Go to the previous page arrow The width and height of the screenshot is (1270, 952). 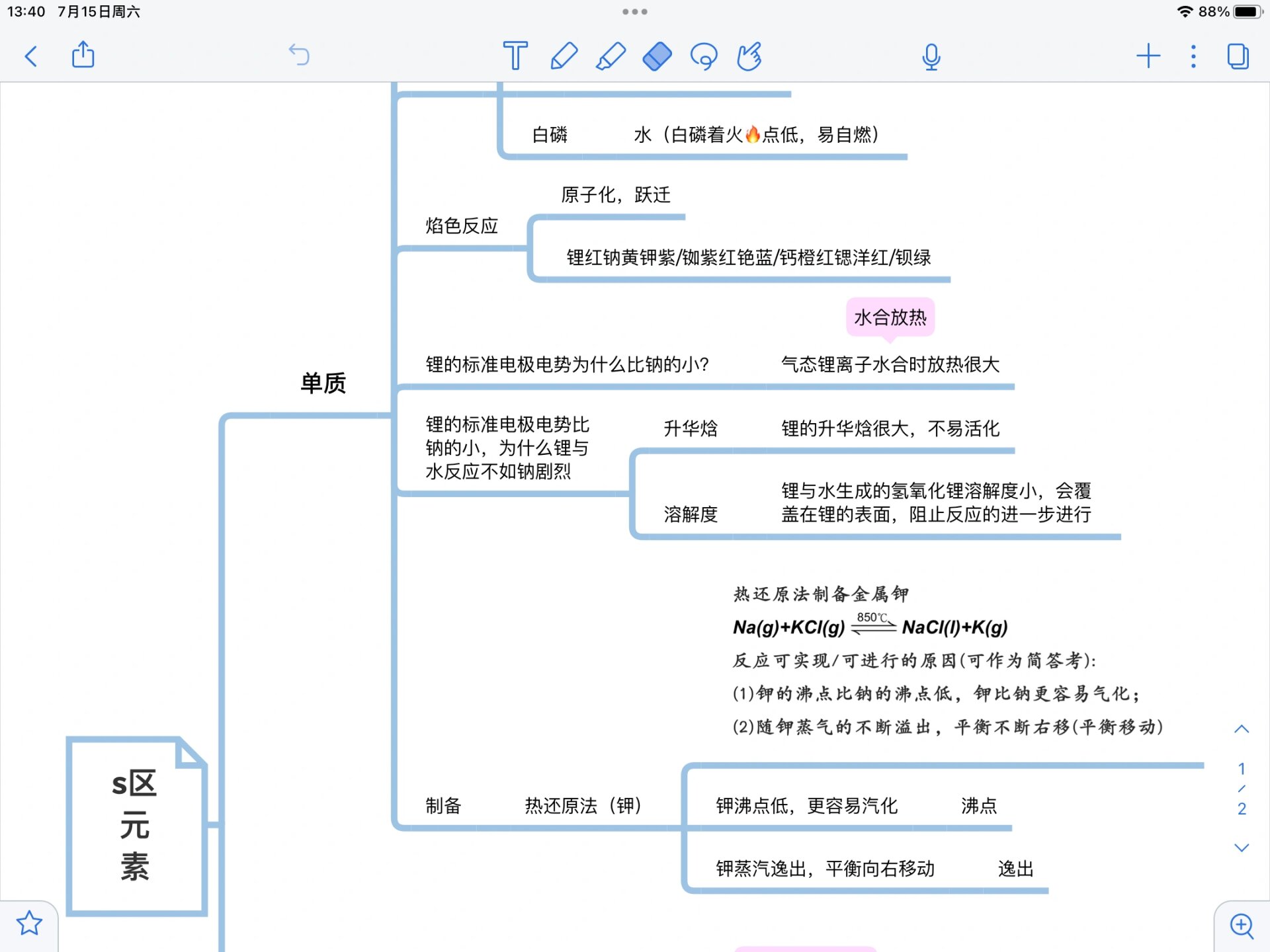[1242, 729]
